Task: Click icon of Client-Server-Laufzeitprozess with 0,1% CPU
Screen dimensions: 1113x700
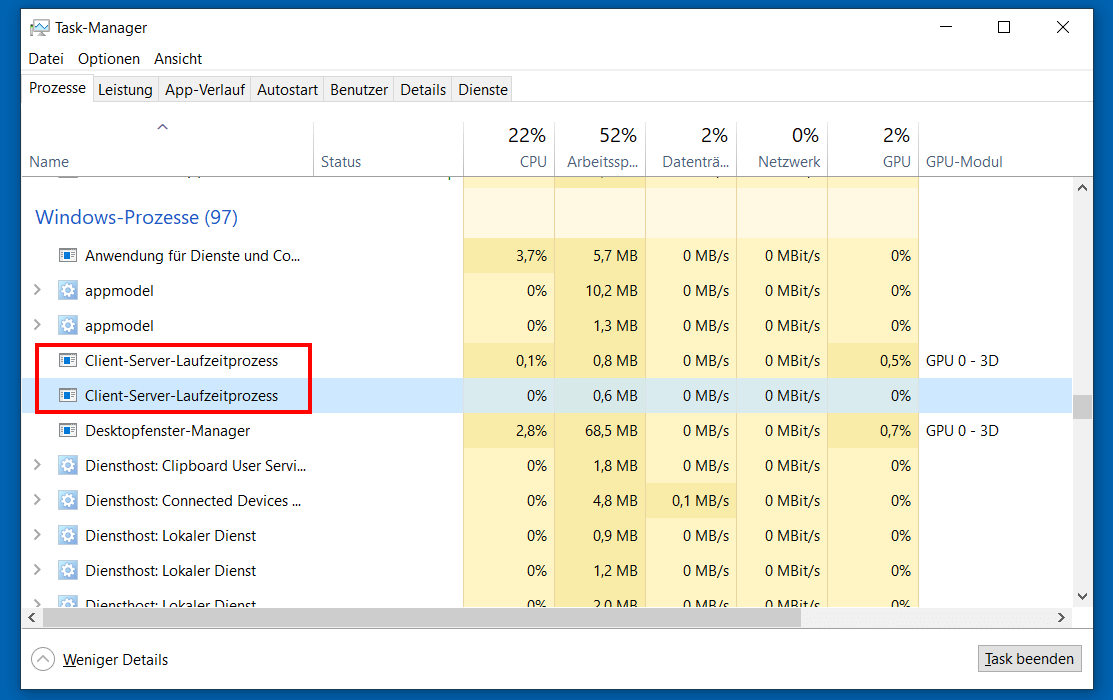Action: (67, 361)
